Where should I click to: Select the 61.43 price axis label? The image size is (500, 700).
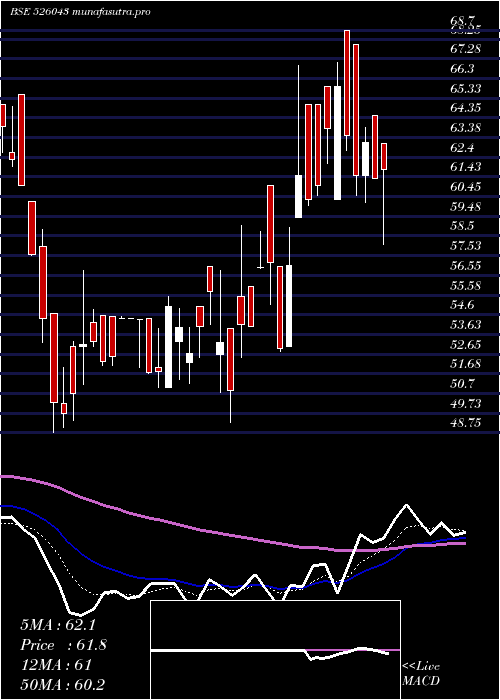pos(466,167)
